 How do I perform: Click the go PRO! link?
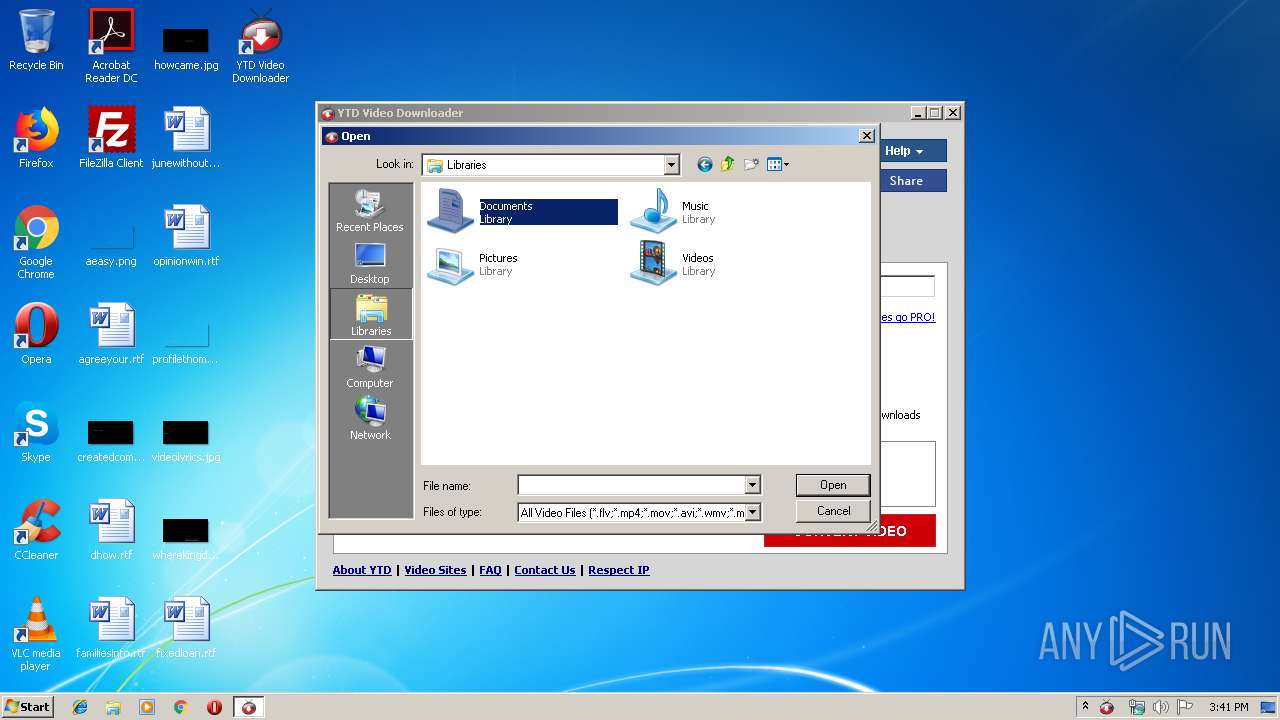[x=908, y=317]
